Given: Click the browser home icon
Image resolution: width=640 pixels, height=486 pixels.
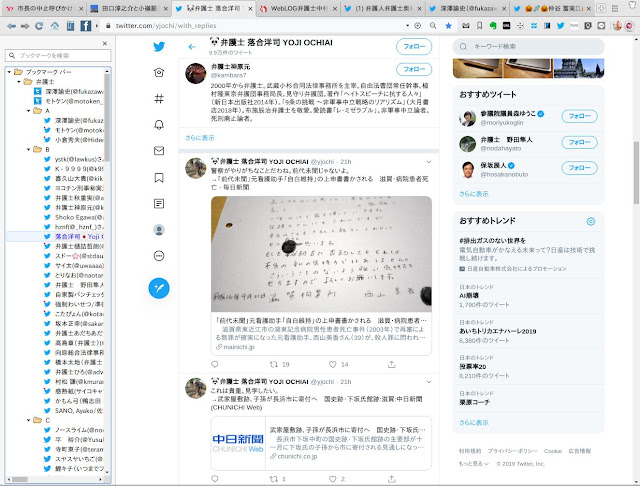Looking at the screenshot, I should point(55,26).
